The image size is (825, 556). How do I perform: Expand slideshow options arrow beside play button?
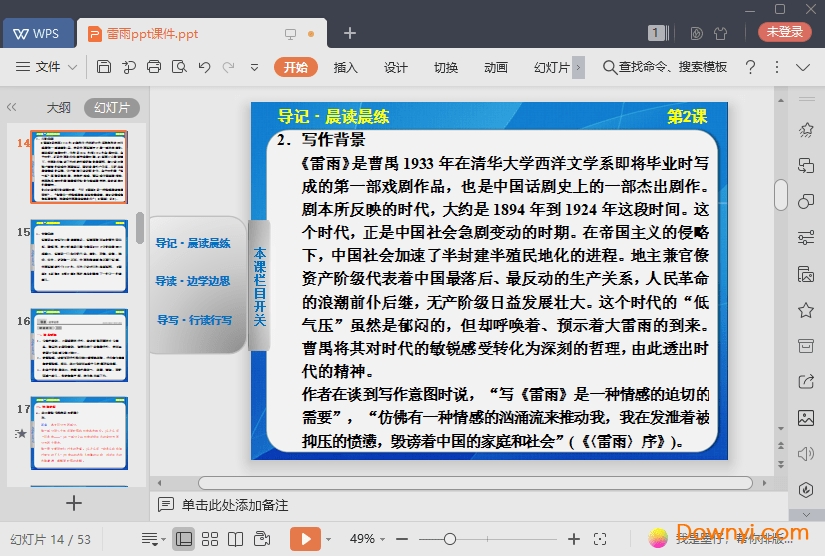(x=328, y=539)
